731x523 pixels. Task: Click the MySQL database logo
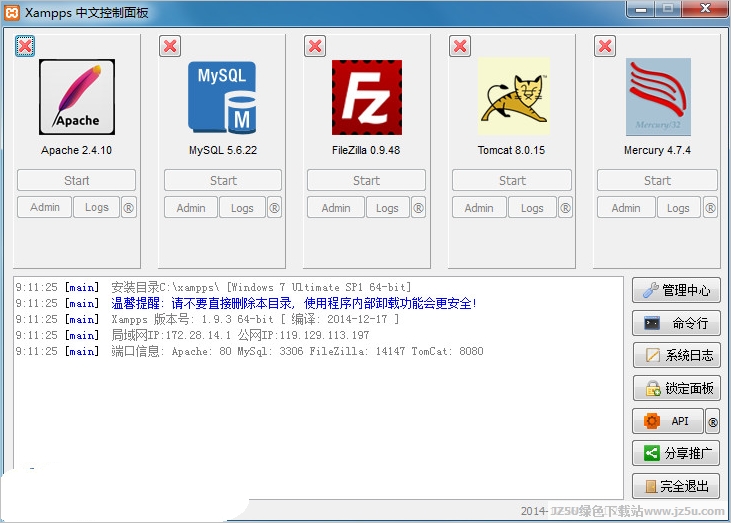pos(222,97)
